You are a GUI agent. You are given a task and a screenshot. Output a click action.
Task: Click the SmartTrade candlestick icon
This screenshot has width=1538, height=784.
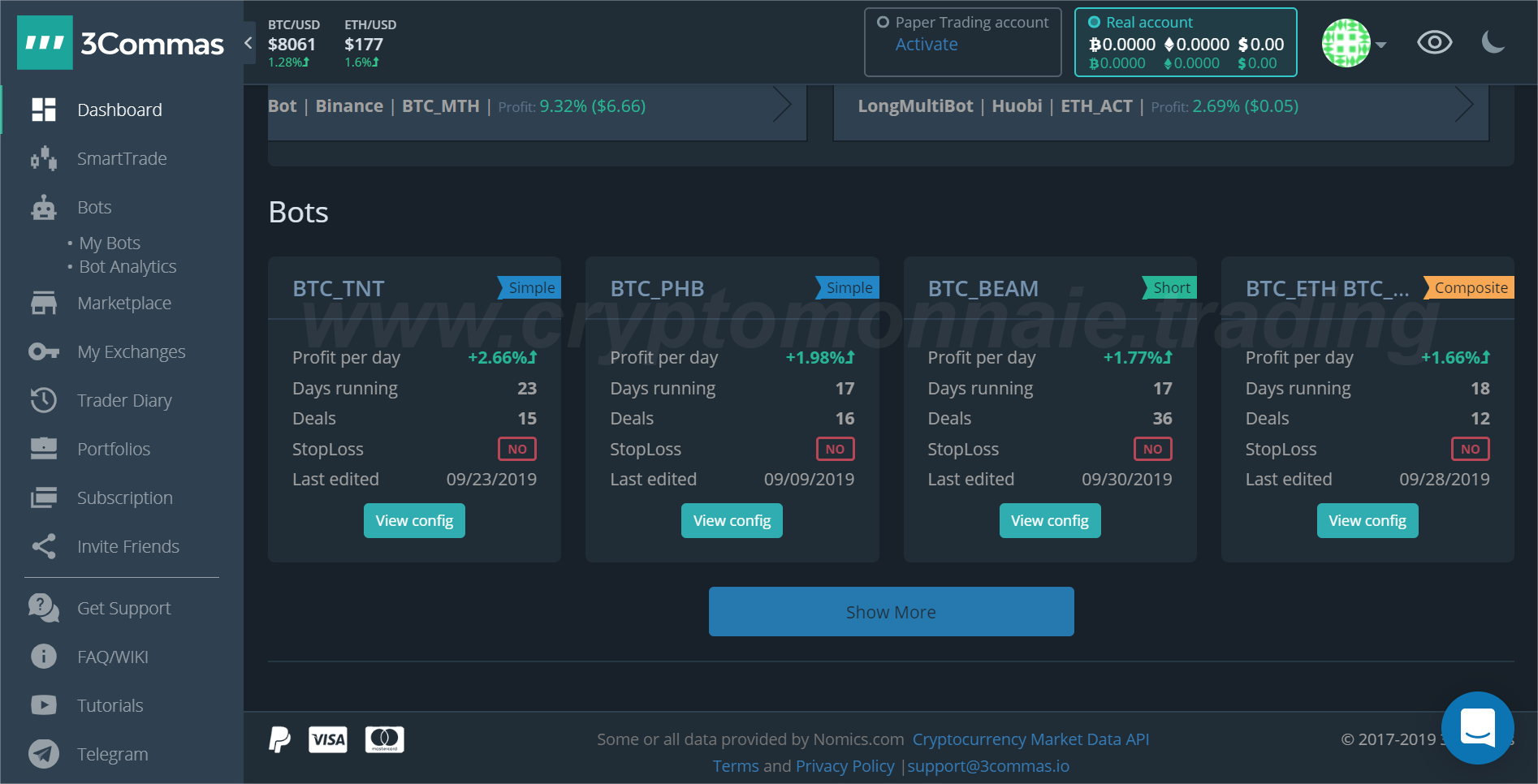44,158
